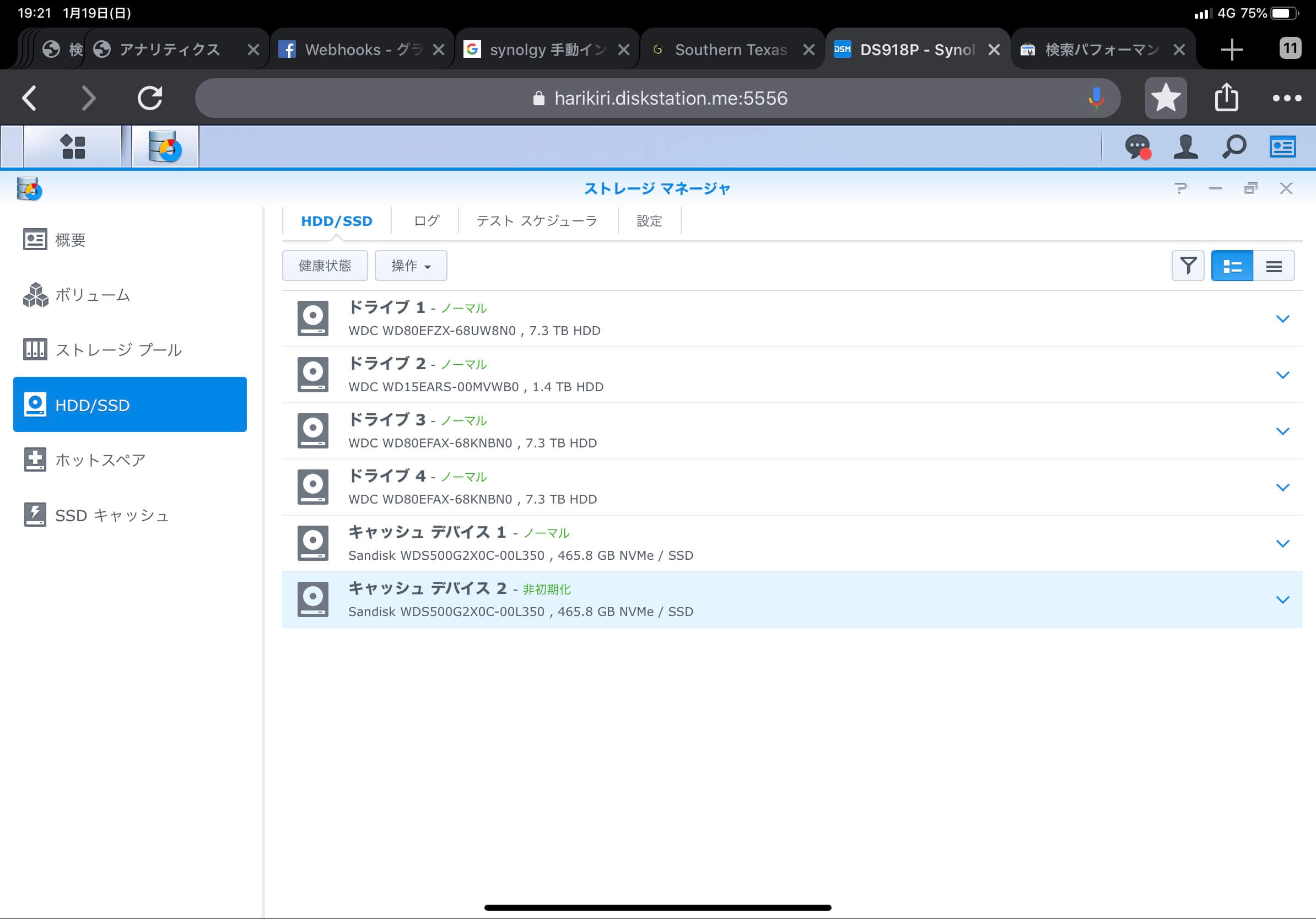Click the Storage Manager taskbar icon
This screenshot has width=1316, height=919.
[x=165, y=147]
